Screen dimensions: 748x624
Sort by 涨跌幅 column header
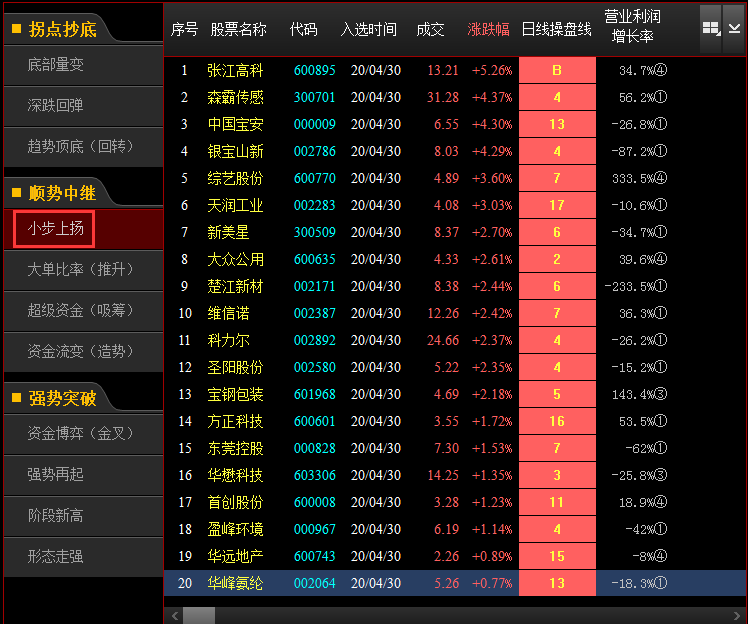(488, 30)
